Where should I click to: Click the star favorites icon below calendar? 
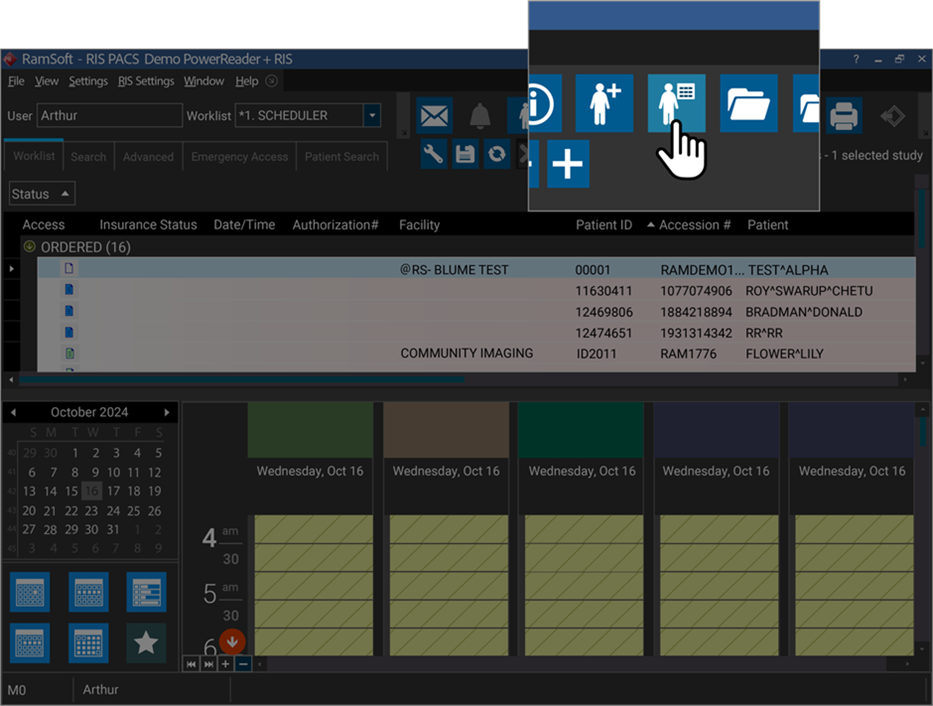tap(146, 643)
